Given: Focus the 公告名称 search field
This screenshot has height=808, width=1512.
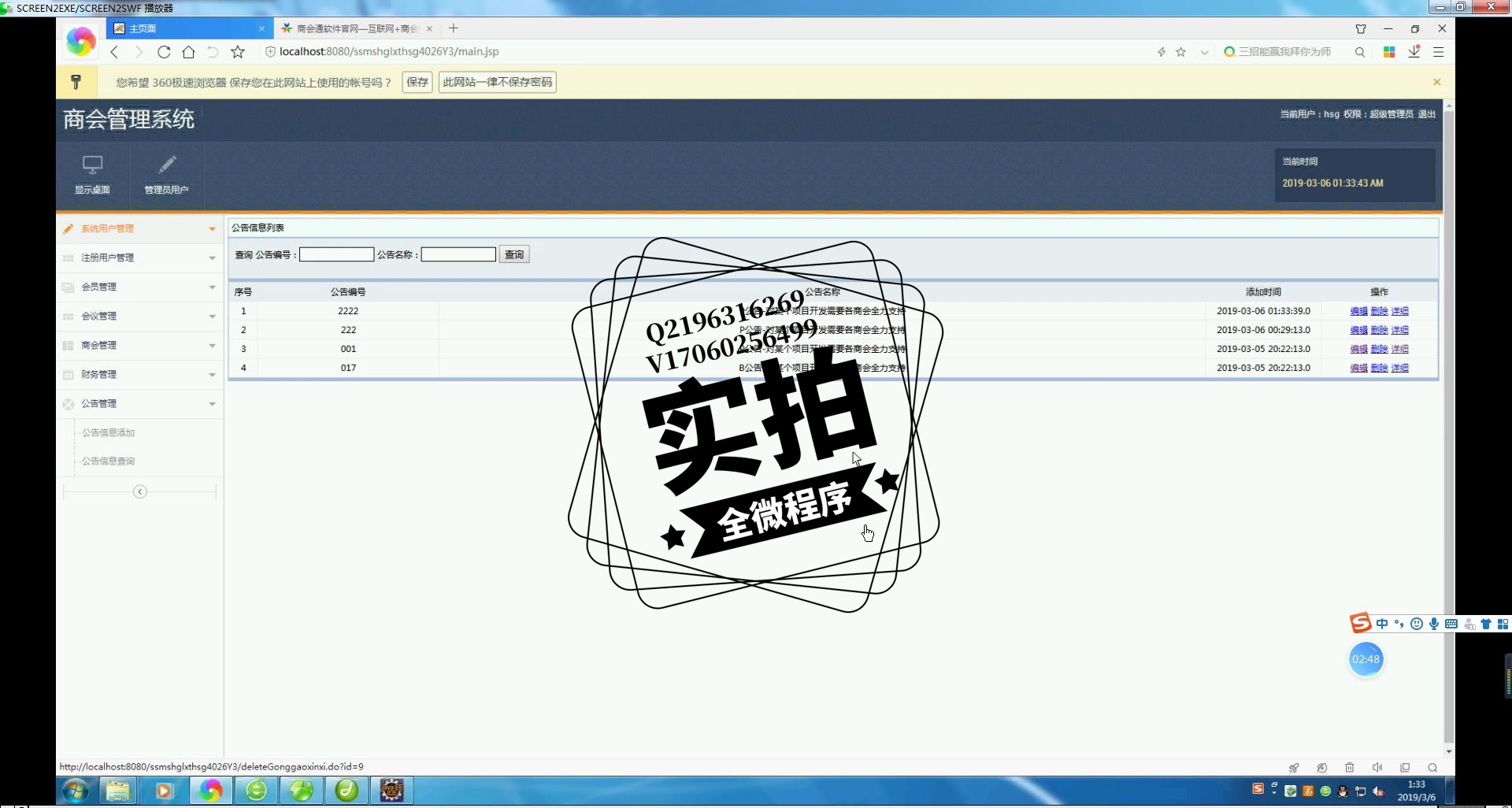Looking at the screenshot, I should pos(458,254).
